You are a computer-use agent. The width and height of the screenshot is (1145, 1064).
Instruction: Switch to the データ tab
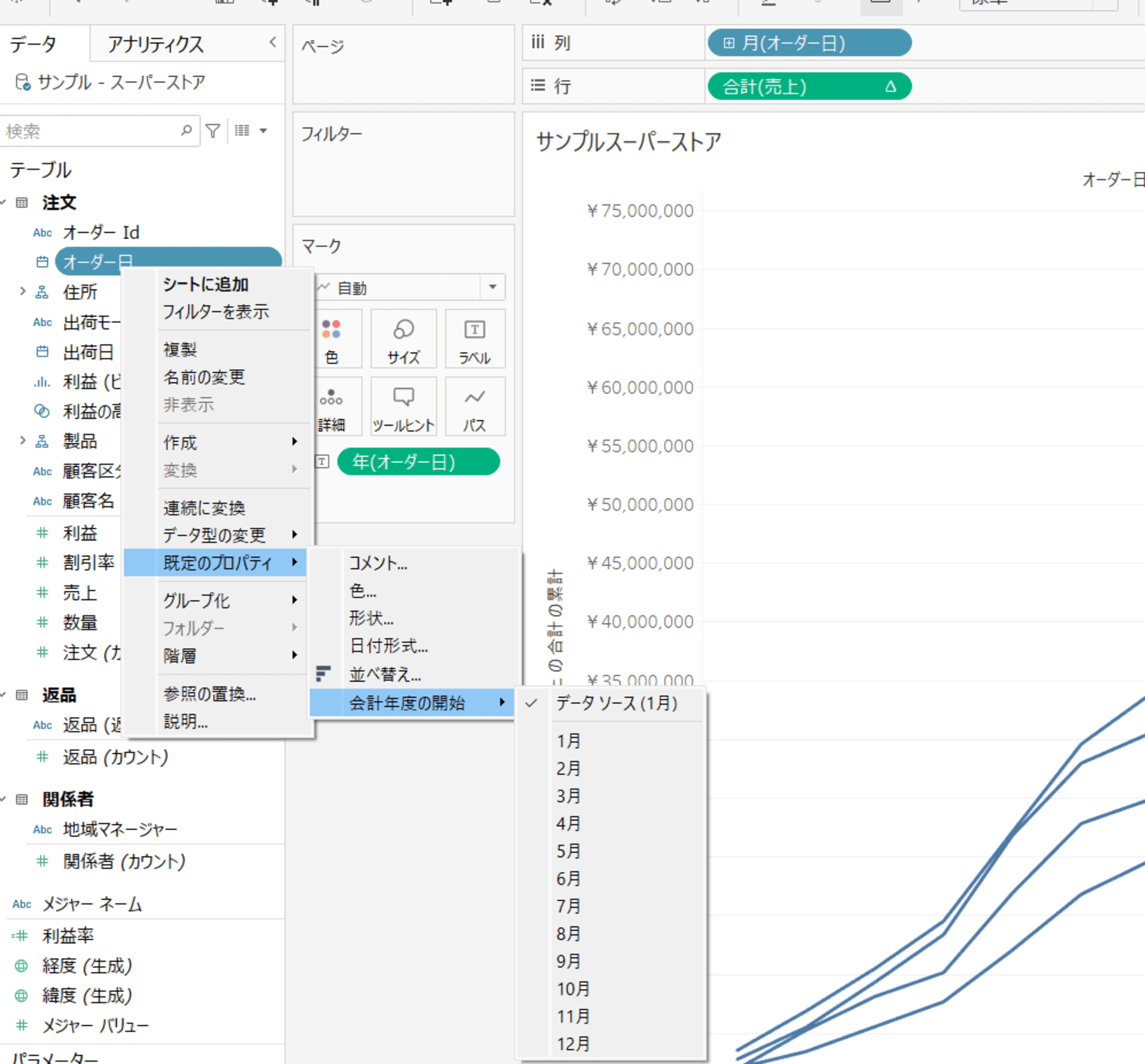(33, 44)
